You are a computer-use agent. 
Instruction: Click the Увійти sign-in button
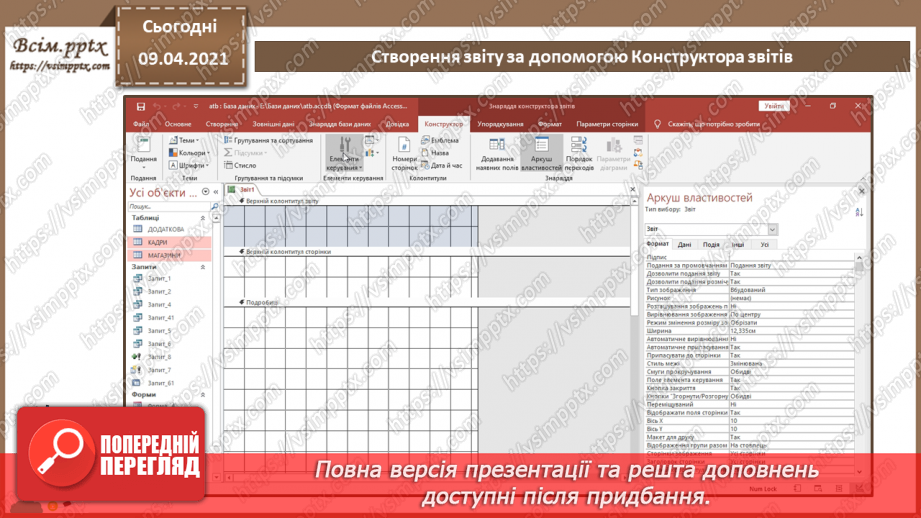tap(774, 106)
